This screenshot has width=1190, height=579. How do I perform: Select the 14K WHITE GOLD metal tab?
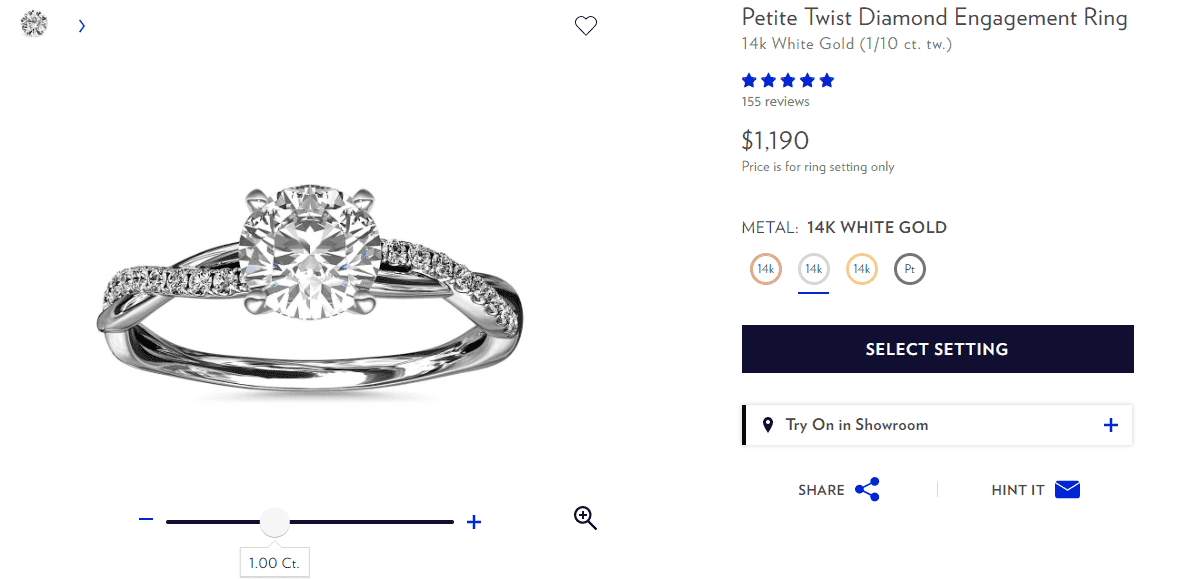813,268
